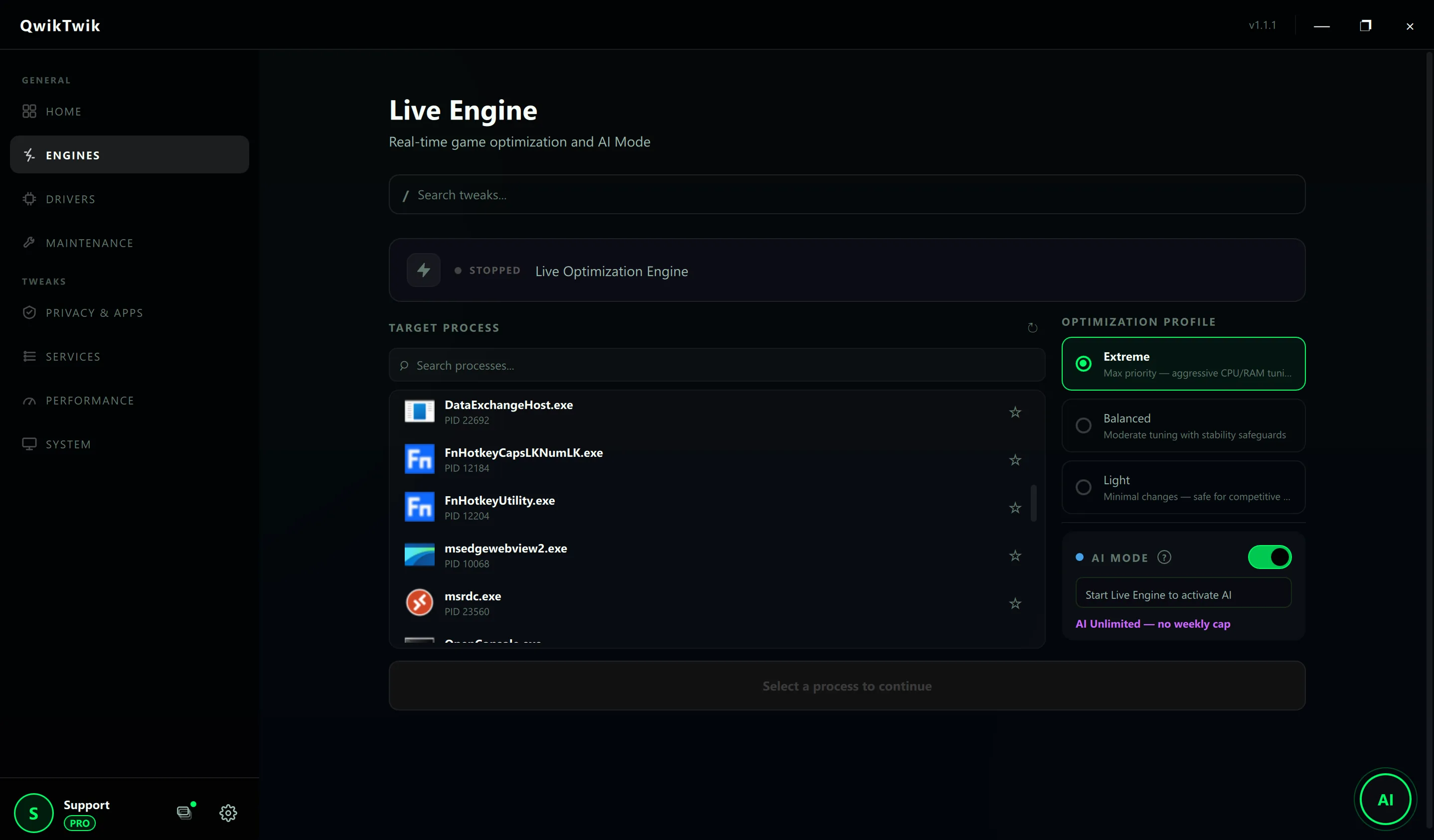Click the v1.1.1 version label
1434x840 pixels.
(1262, 25)
